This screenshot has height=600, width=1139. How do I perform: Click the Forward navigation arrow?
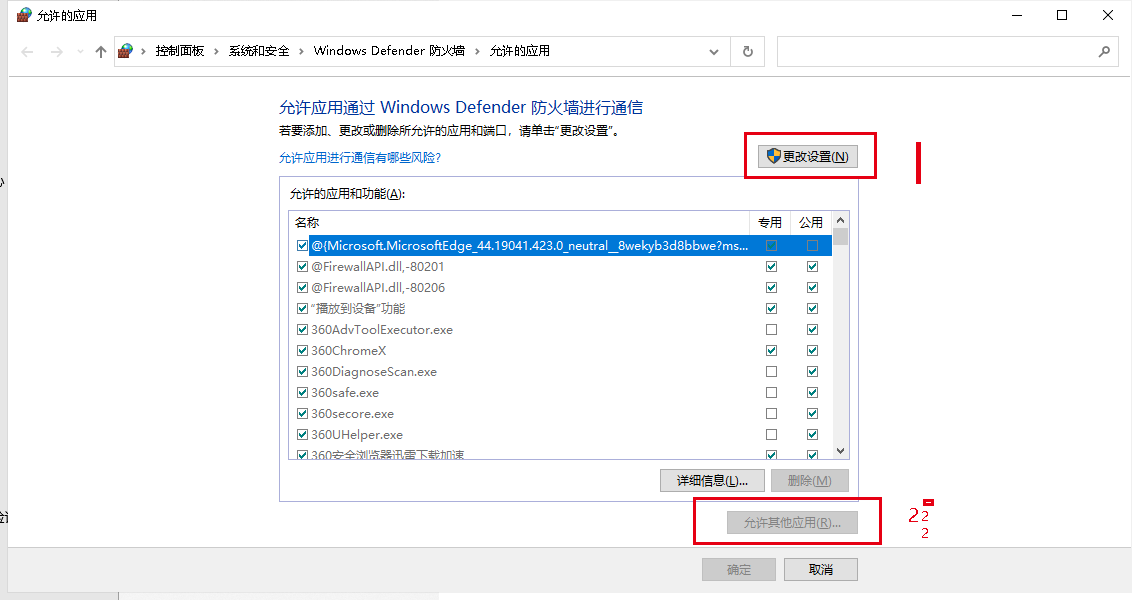tap(57, 52)
